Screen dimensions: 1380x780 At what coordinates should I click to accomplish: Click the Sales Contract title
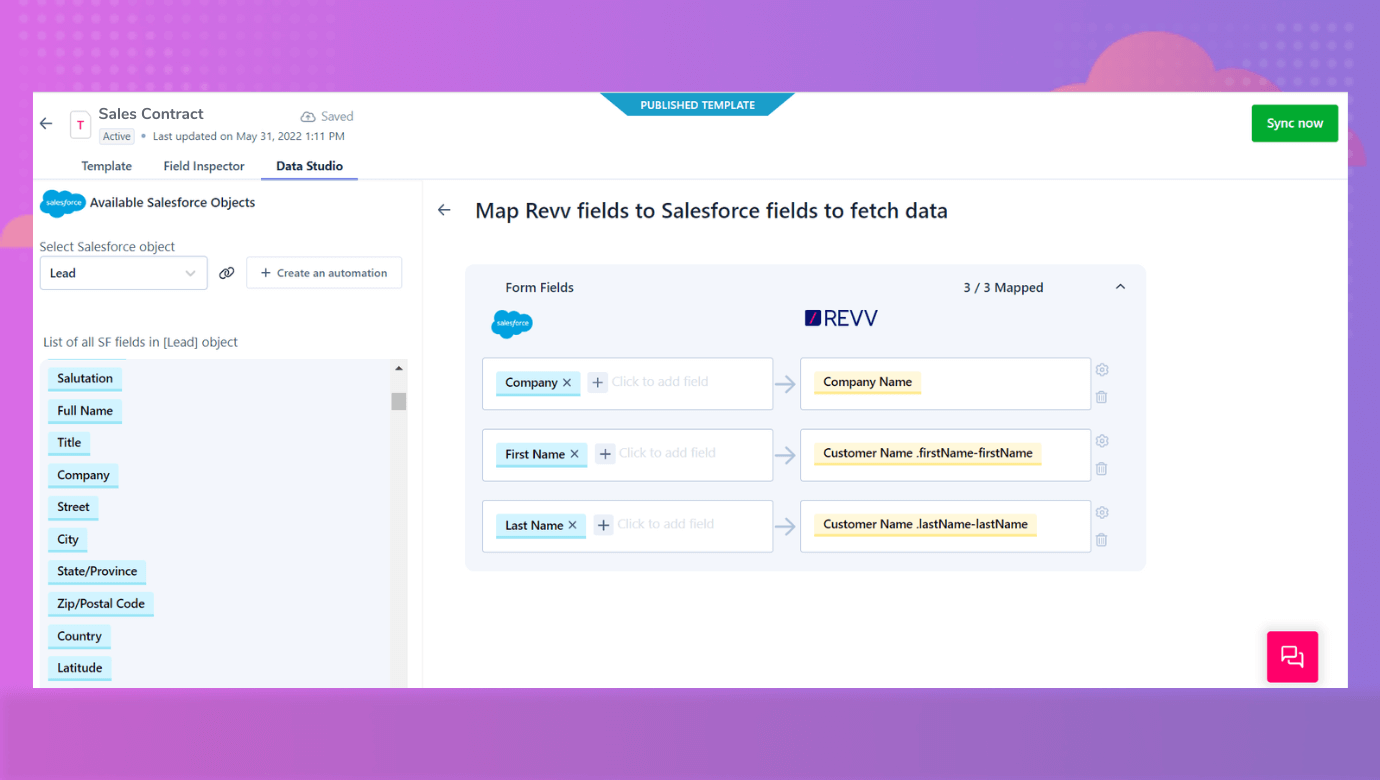(151, 114)
